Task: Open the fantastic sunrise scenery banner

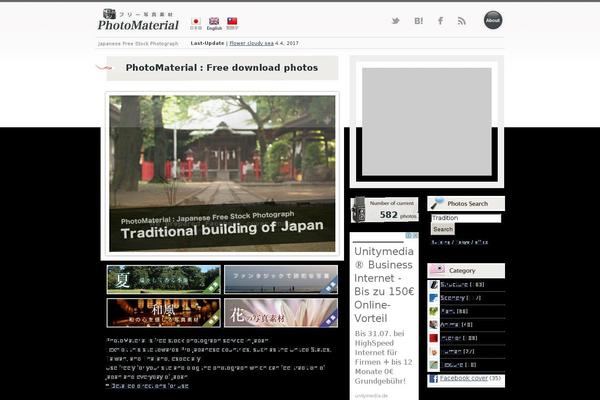Action: pyautogui.click(x=281, y=280)
